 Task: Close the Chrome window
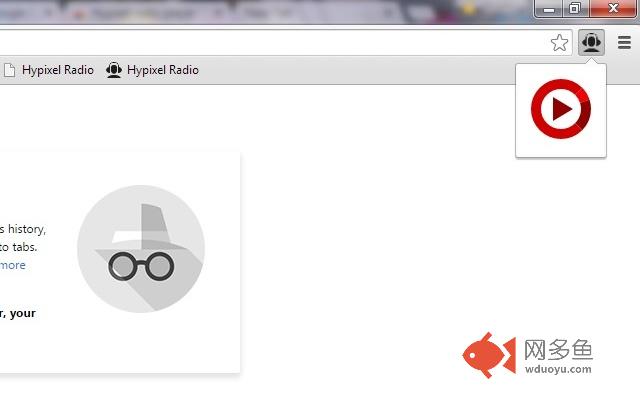click(613, 9)
